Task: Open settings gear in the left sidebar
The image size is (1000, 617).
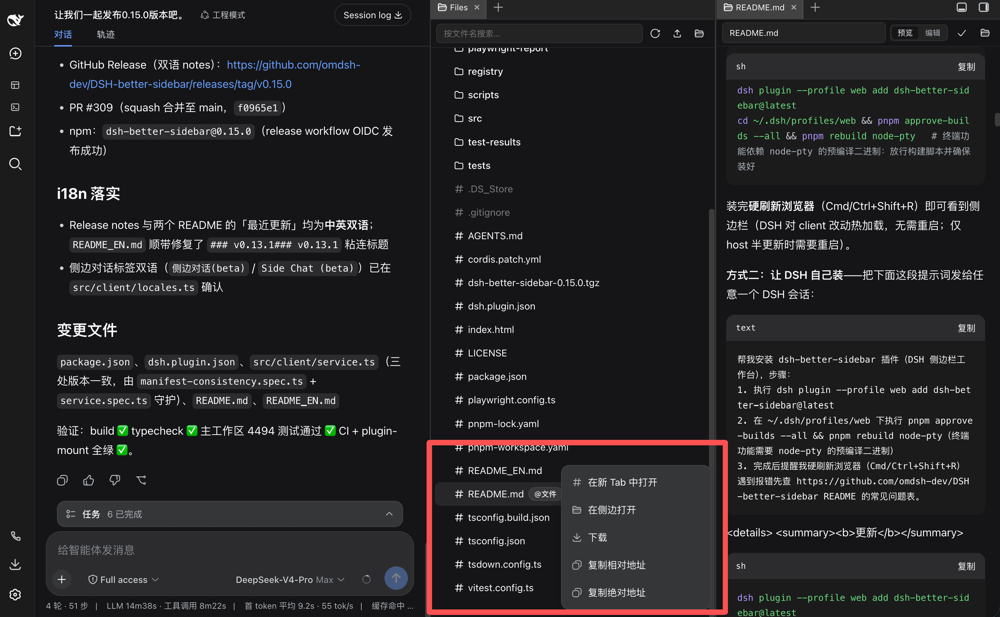Action: [15, 595]
